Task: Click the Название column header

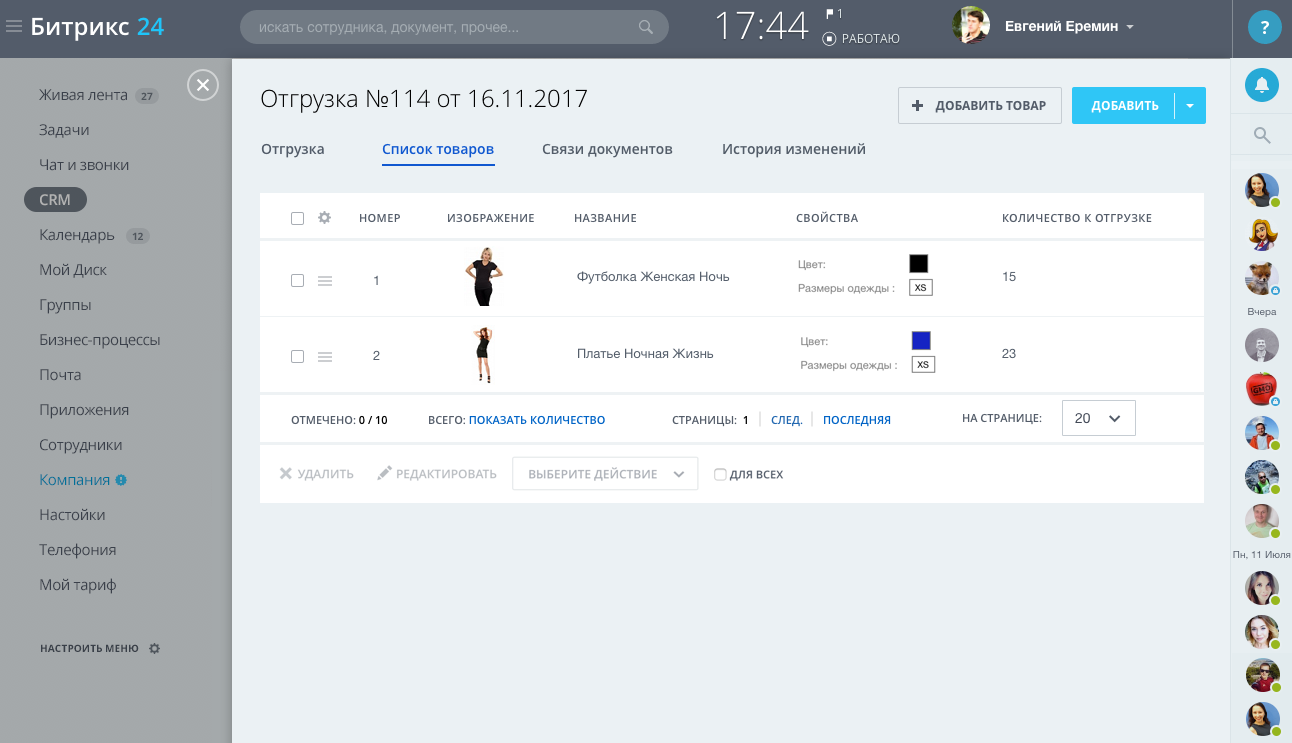Action: (x=605, y=218)
